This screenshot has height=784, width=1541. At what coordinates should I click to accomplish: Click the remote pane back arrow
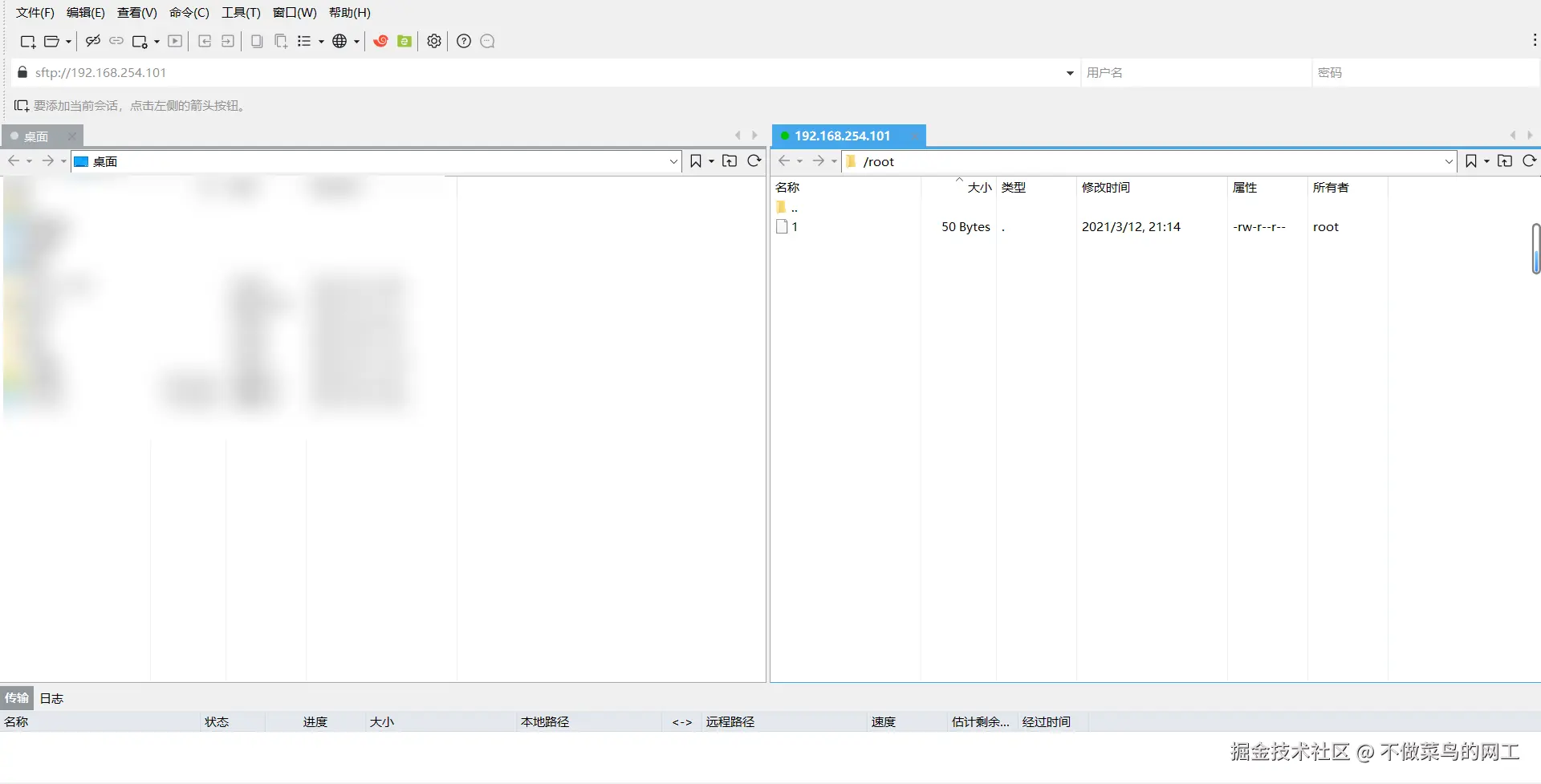coord(784,161)
